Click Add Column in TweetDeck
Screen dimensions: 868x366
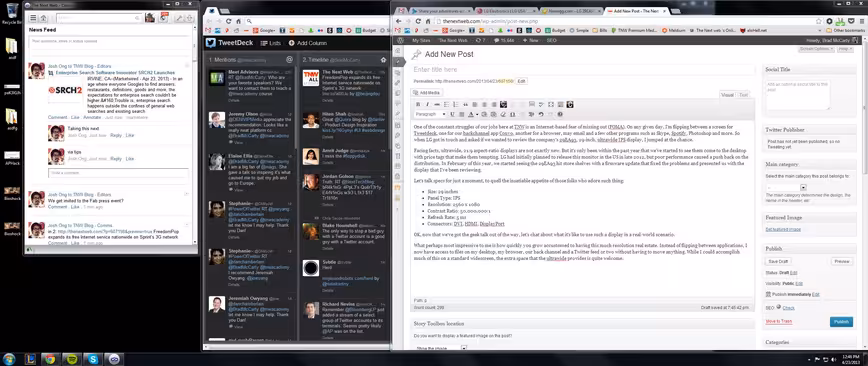point(308,43)
